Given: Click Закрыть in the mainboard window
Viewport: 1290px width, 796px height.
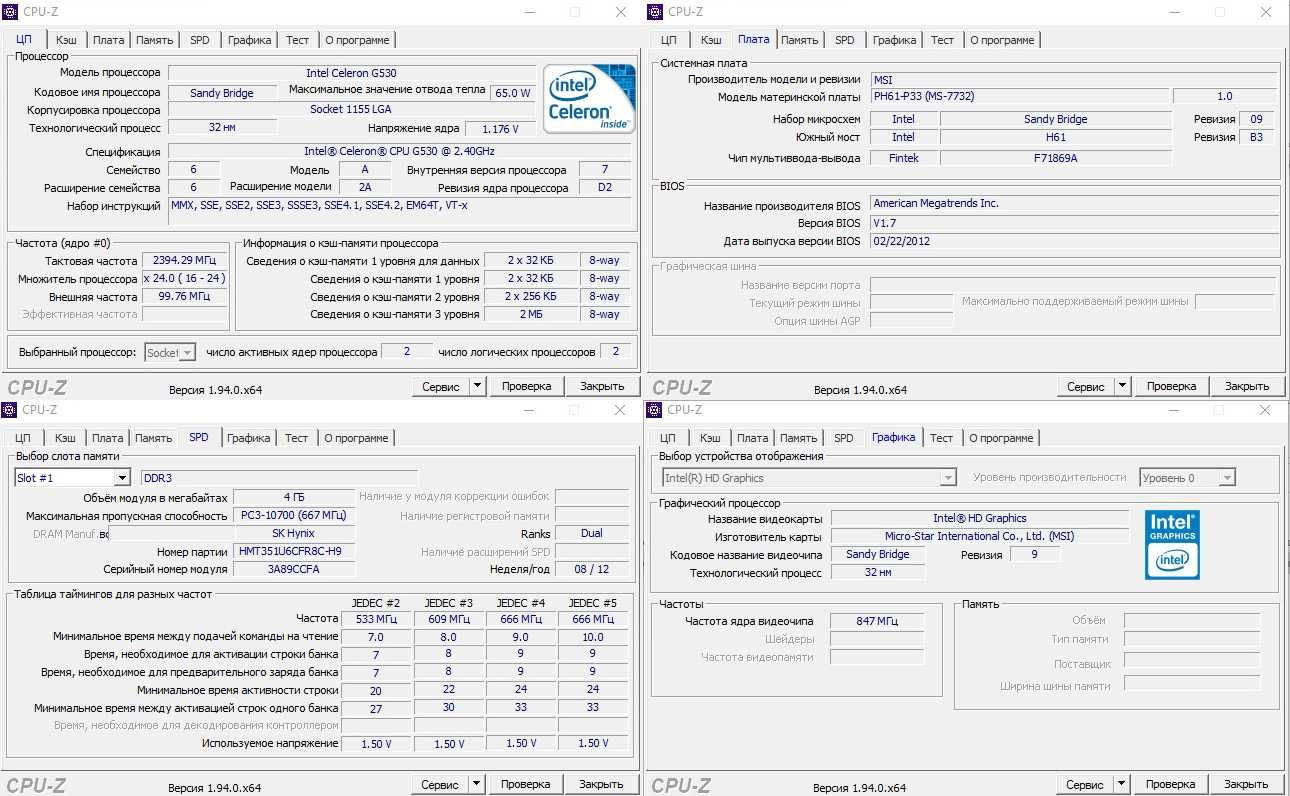Looking at the screenshot, I should coord(1247,386).
